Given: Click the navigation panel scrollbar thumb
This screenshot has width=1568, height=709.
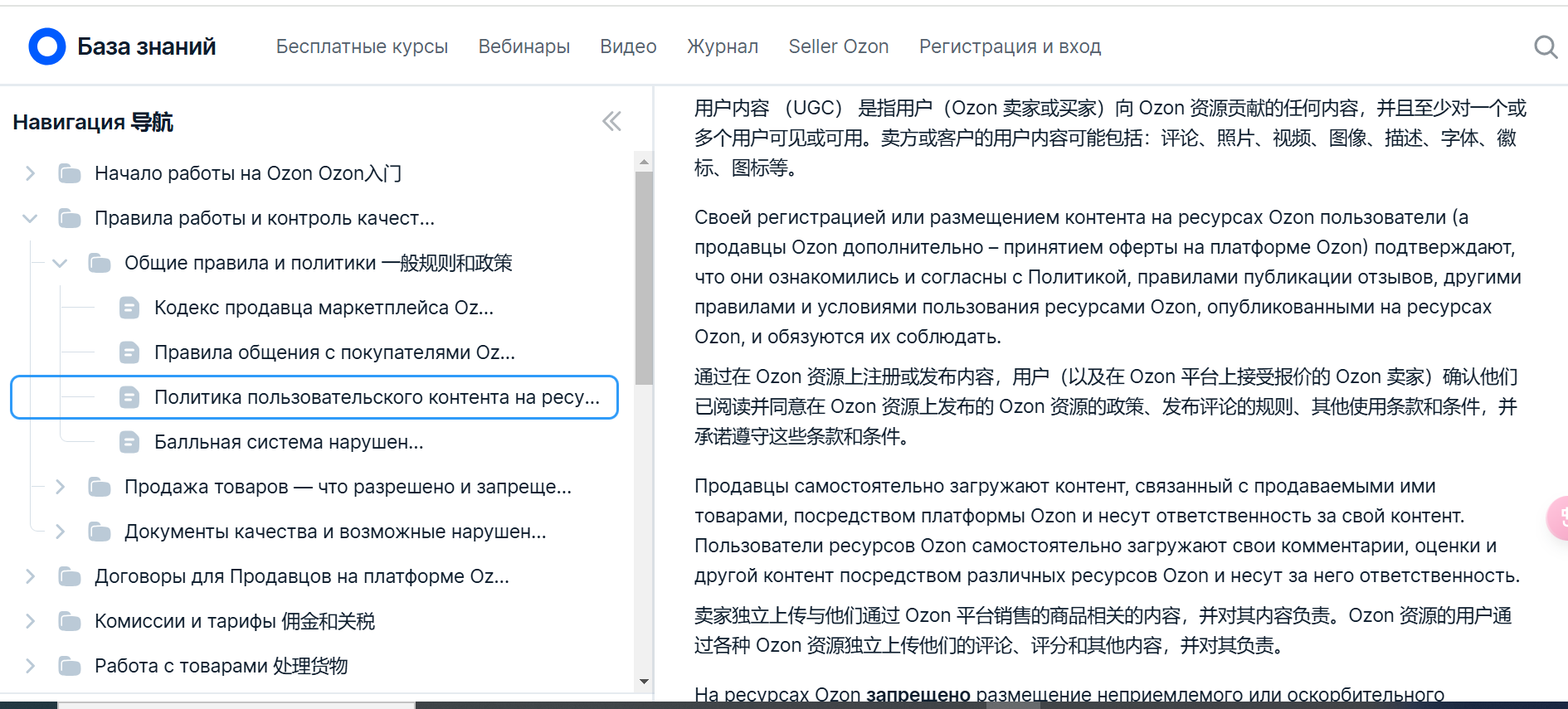Looking at the screenshot, I should pos(644,278).
